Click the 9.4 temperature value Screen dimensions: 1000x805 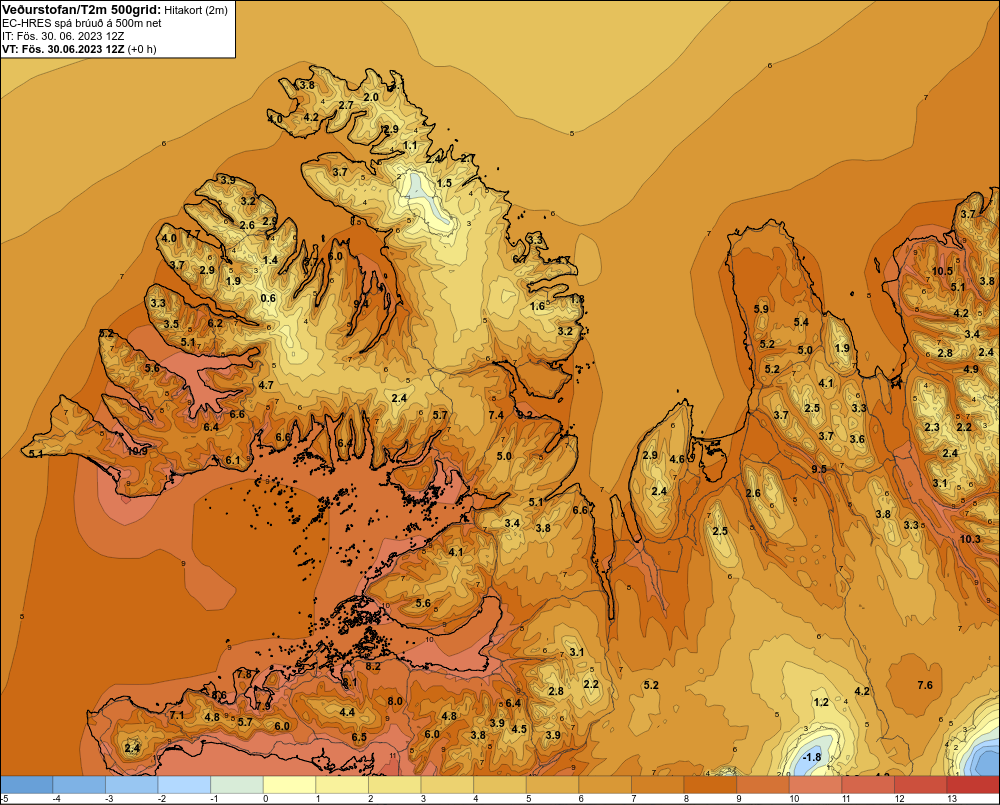[361, 304]
